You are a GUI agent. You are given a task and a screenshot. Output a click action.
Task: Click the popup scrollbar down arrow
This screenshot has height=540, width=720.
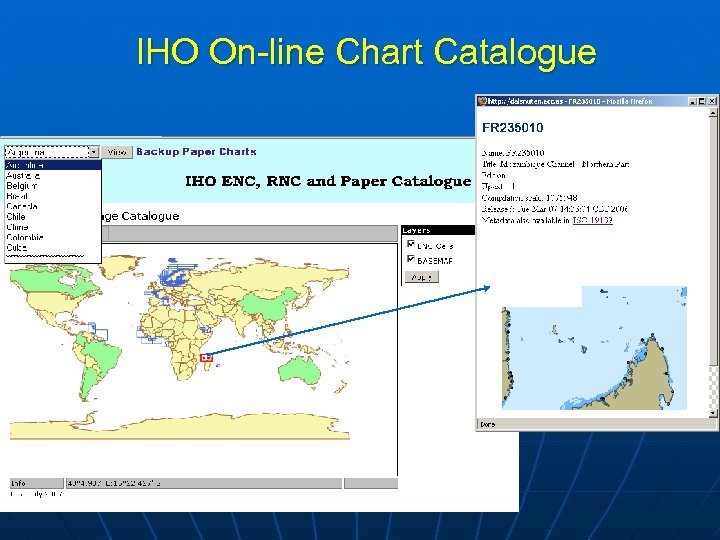[713, 413]
